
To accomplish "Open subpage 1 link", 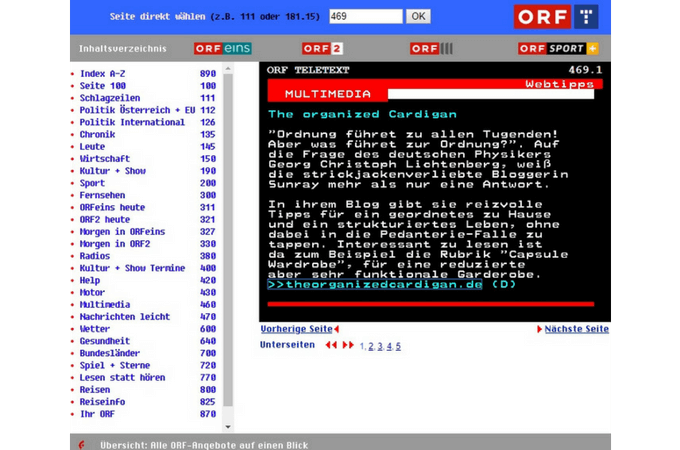I will pos(362,346).
